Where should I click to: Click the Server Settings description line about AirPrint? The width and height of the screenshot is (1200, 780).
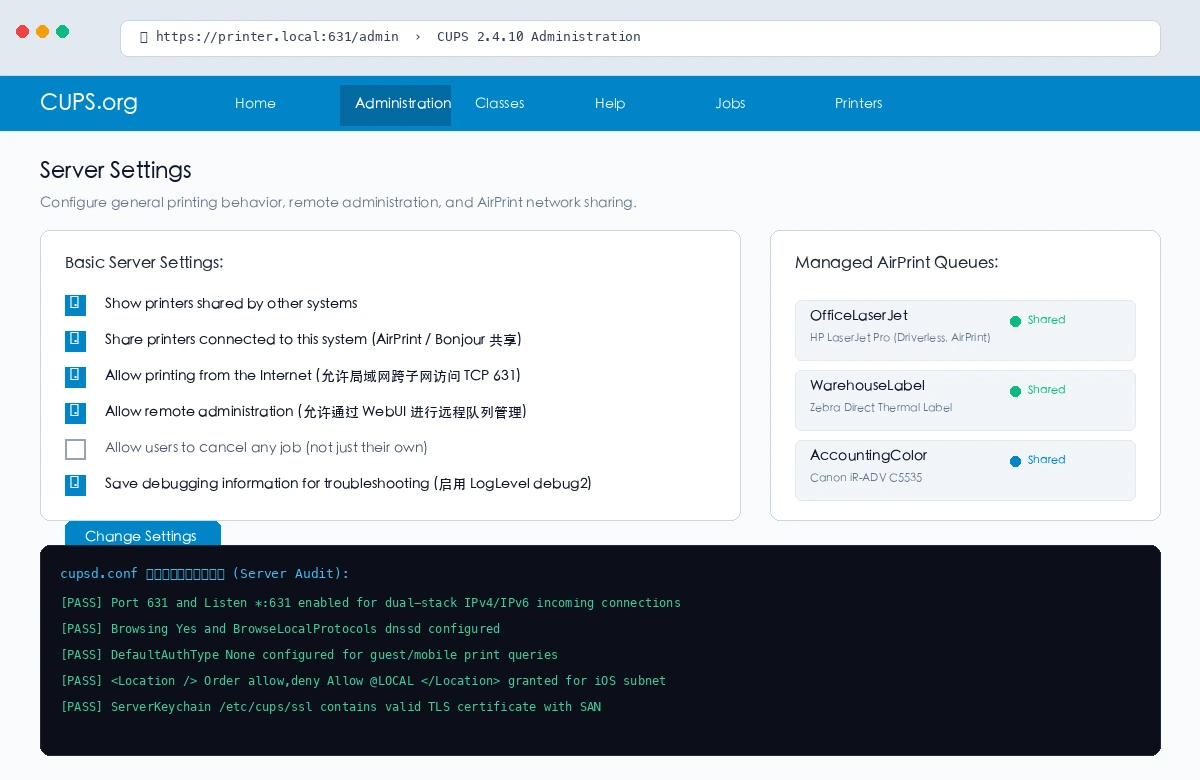338,202
